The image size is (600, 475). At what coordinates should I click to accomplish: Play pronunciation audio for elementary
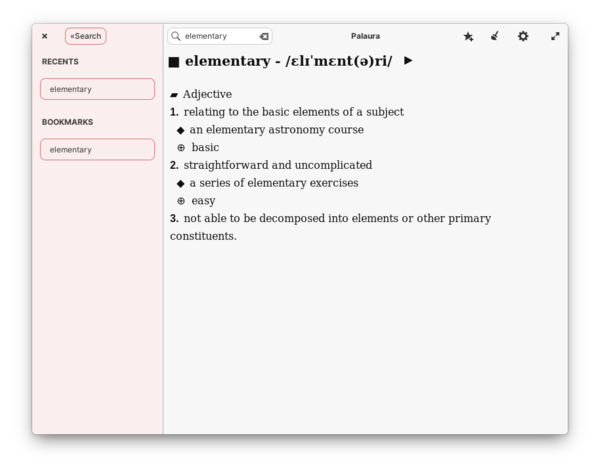[408, 60]
